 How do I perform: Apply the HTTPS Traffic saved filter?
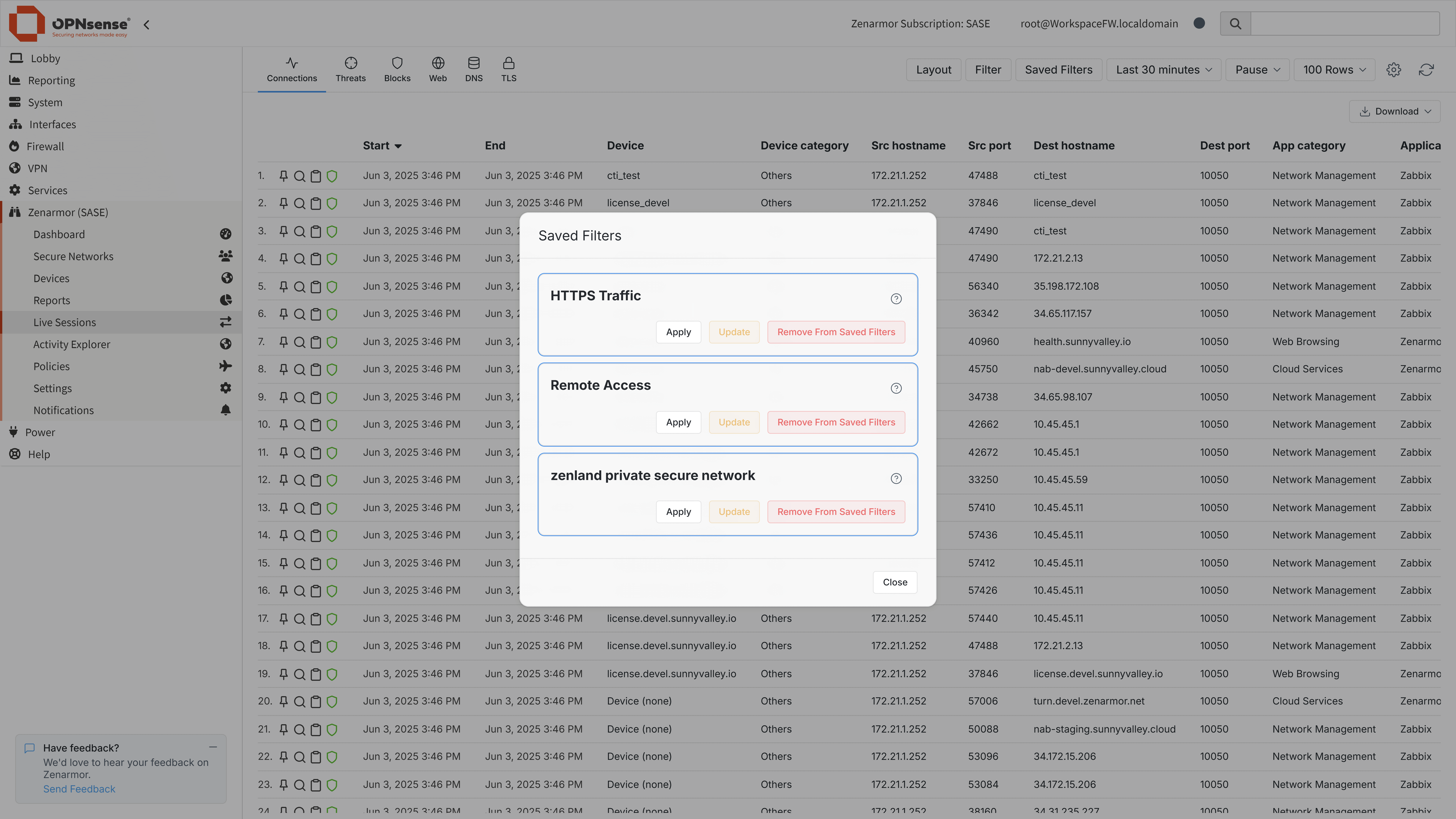tap(678, 332)
